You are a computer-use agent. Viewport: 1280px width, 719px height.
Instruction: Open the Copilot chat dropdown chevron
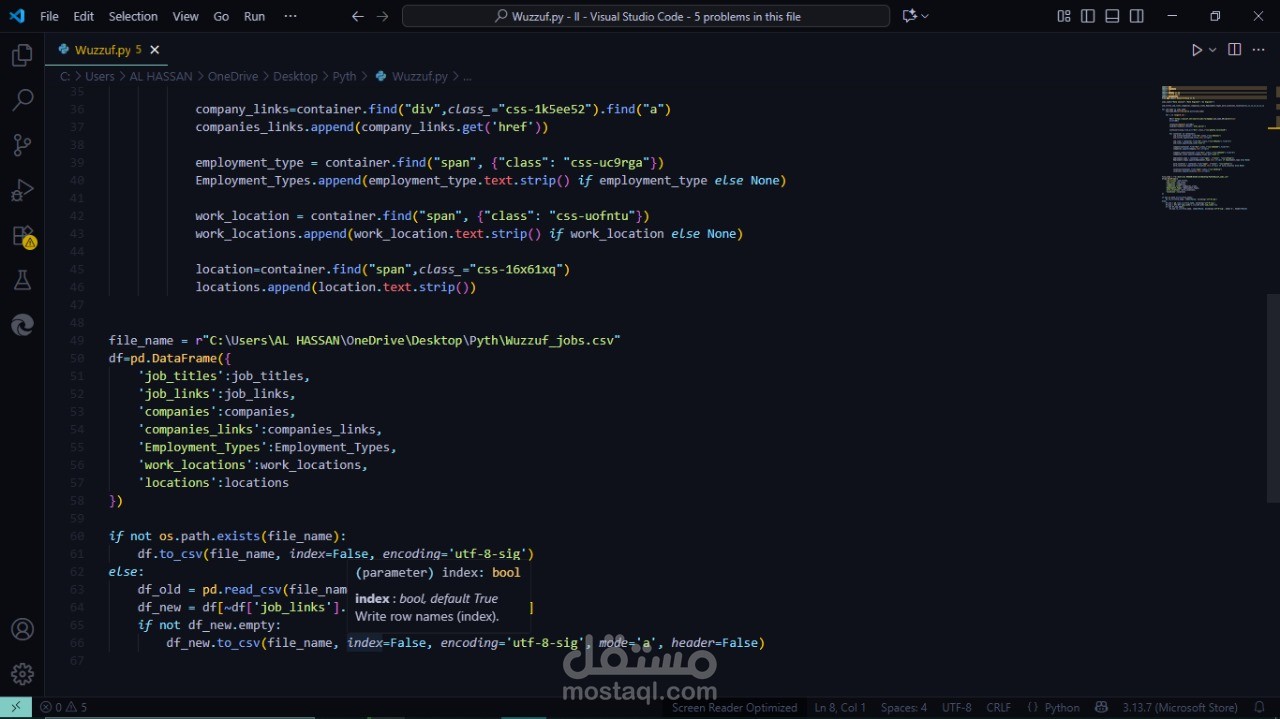(925, 16)
